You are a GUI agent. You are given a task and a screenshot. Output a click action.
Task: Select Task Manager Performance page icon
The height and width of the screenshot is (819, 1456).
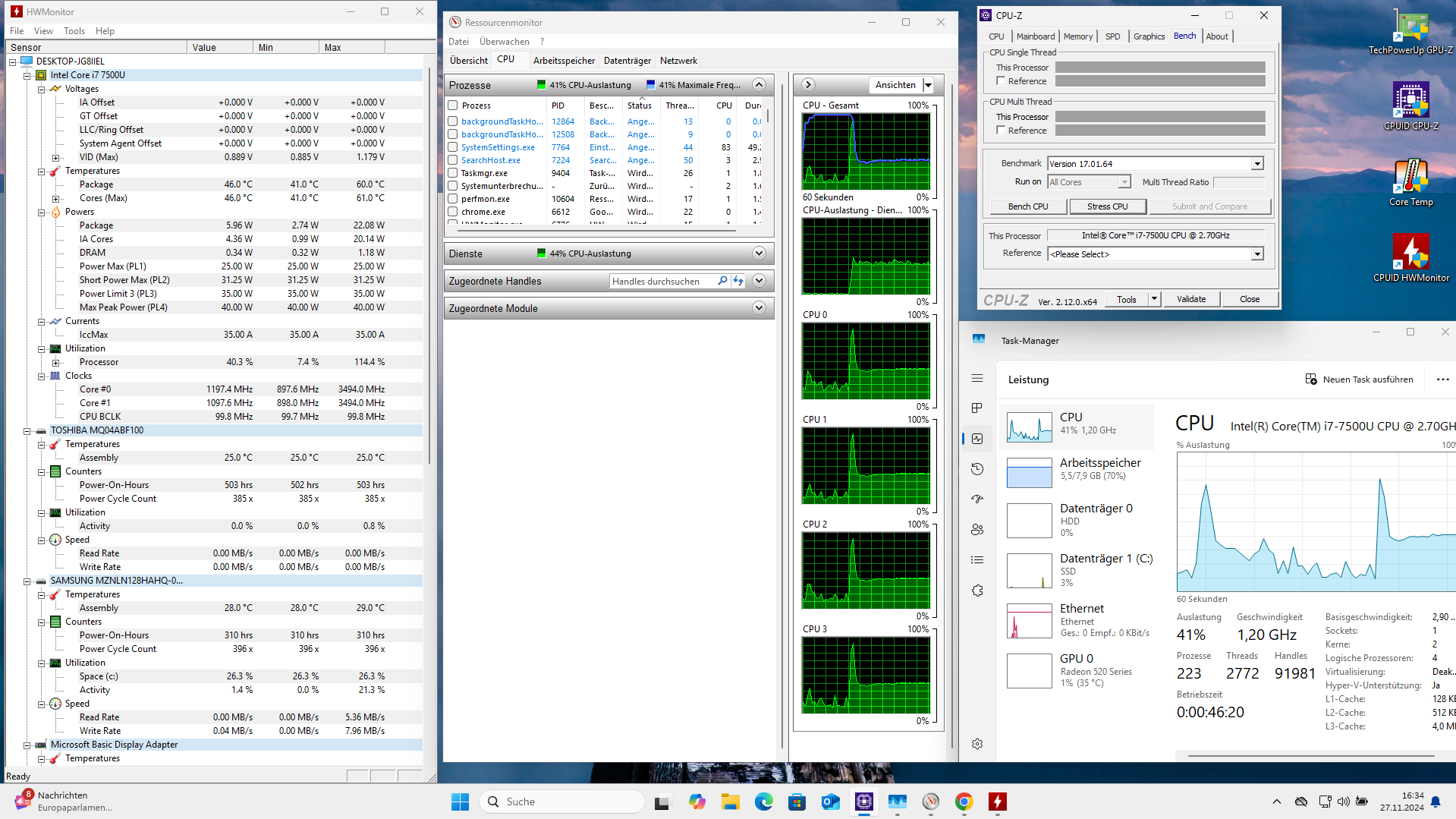[977, 439]
